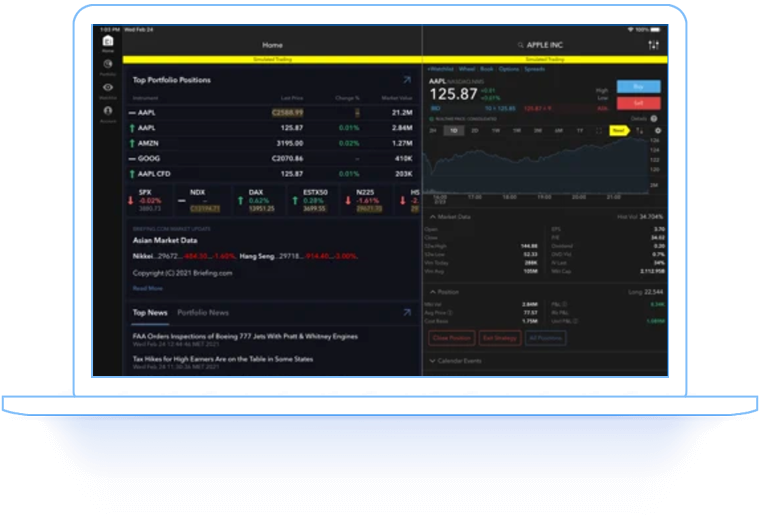This screenshot has width=760, height=515.
Task: Select the 3M chart timeframe
Action: [538, 131]
